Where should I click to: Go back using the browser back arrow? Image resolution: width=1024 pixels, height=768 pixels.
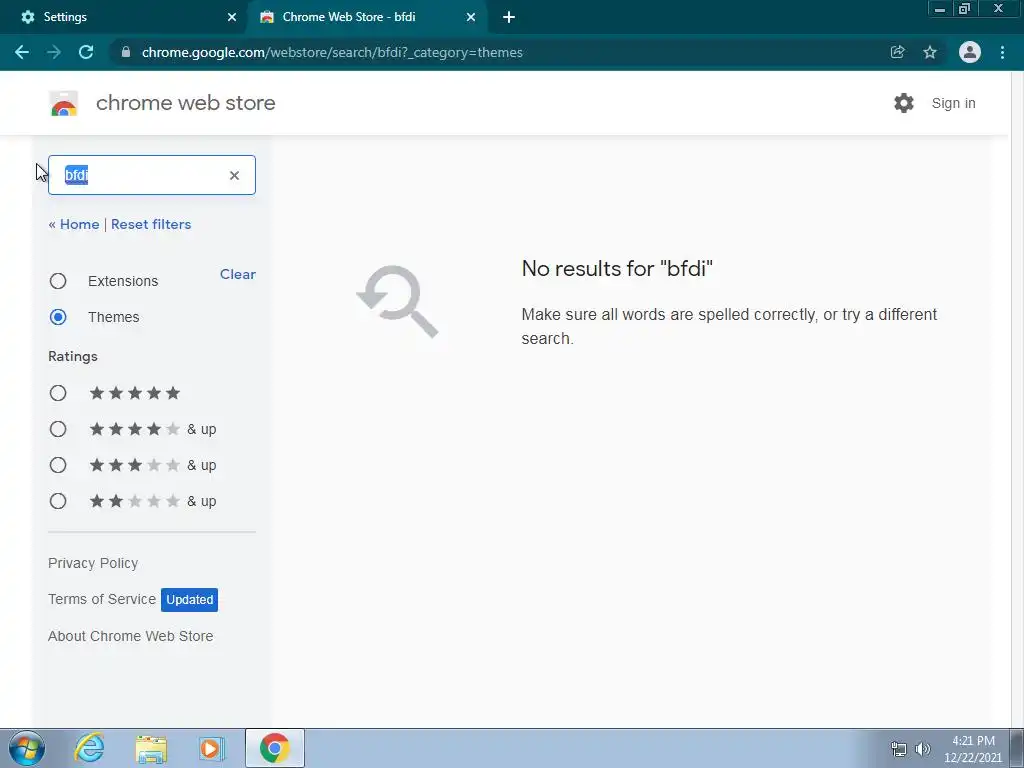click(x=22, y=52)
